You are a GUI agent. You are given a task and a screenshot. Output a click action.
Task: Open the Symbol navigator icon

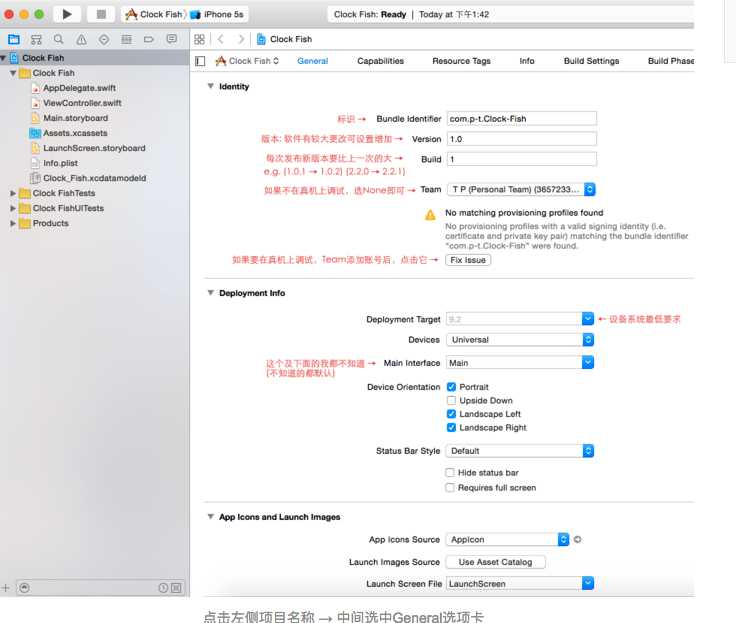click(36, 39)
